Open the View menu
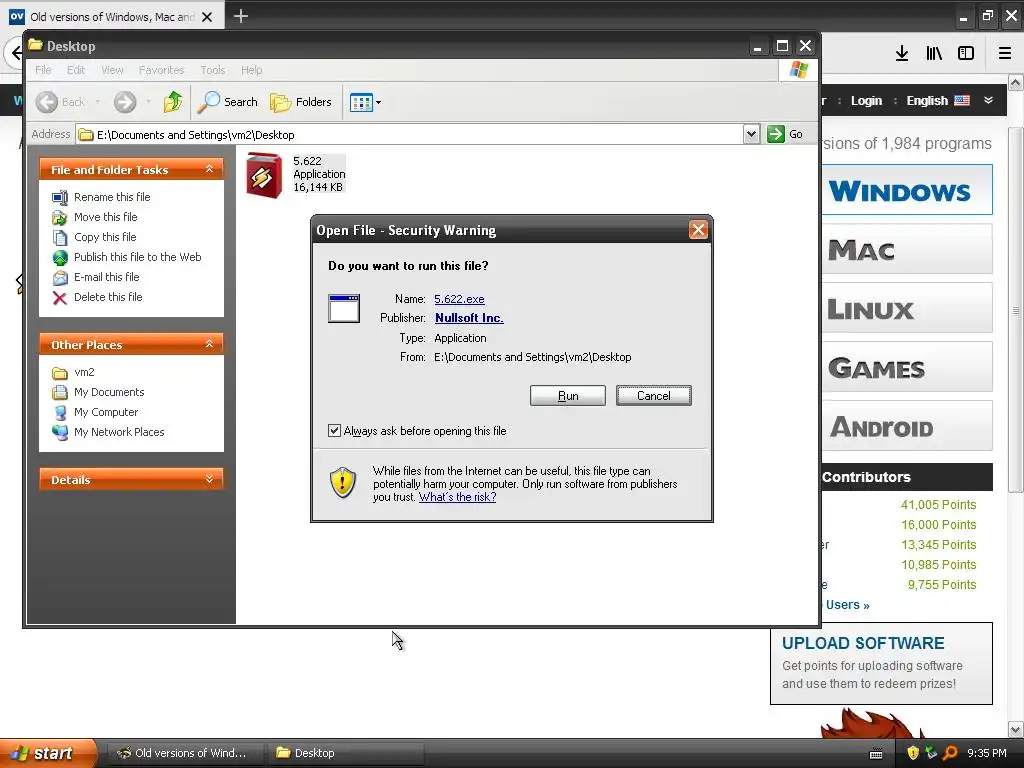The image size is (1024, 768). coord(112,70)
